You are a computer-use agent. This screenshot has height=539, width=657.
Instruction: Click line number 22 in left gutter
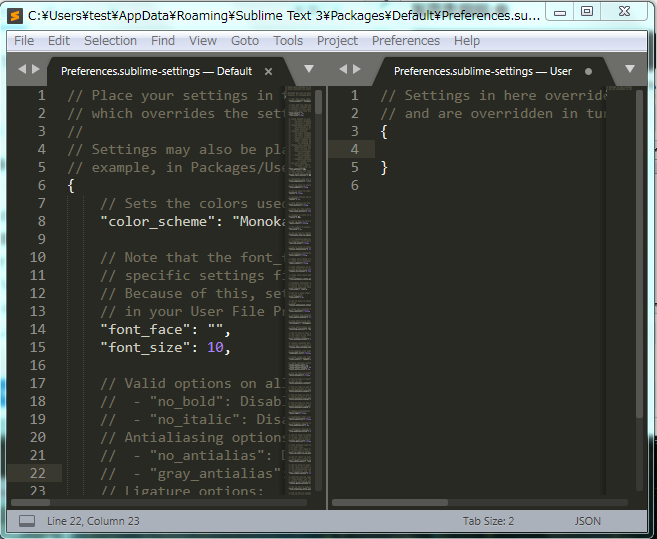coord(38,473)
